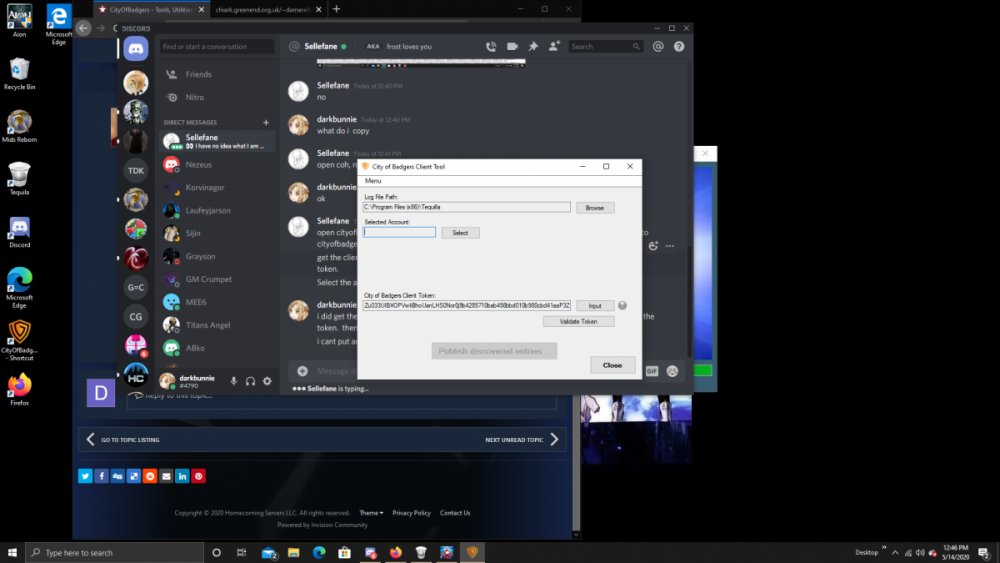Image resolution: width=1000 pixels, height=563 pixels.
Task: Open pinned messages in Discord
Action: coord(533,47)
